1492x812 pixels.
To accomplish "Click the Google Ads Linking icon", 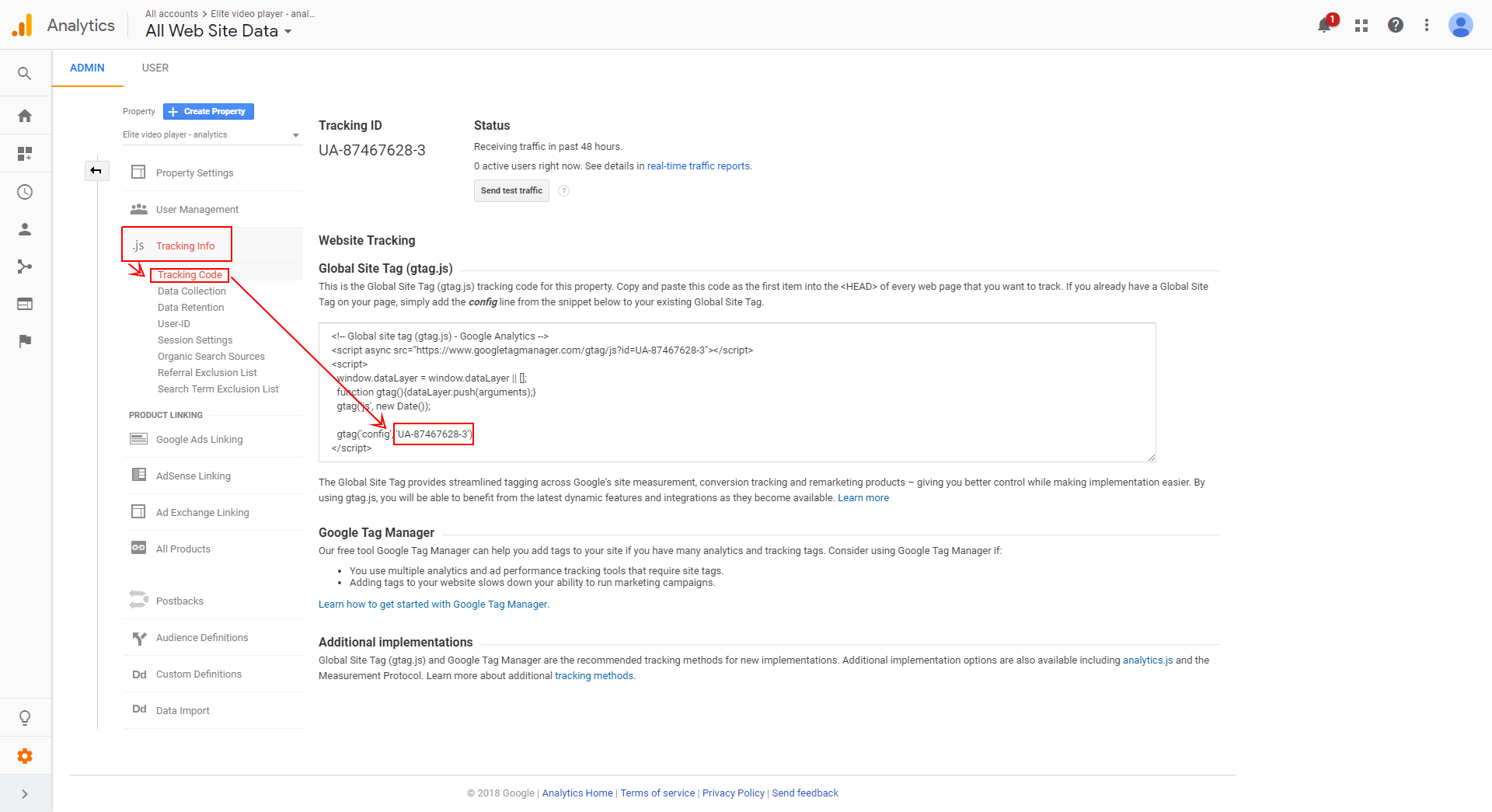I will point(139,439).
